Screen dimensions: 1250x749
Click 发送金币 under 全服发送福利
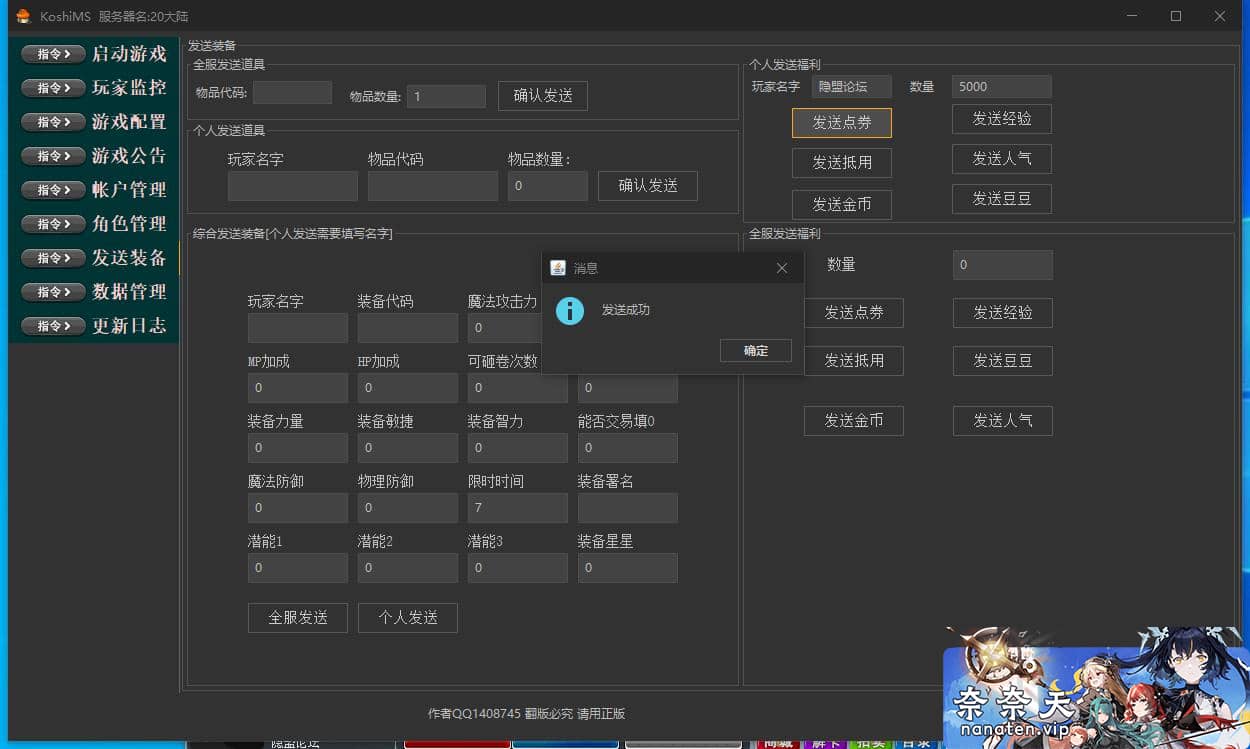854,421
